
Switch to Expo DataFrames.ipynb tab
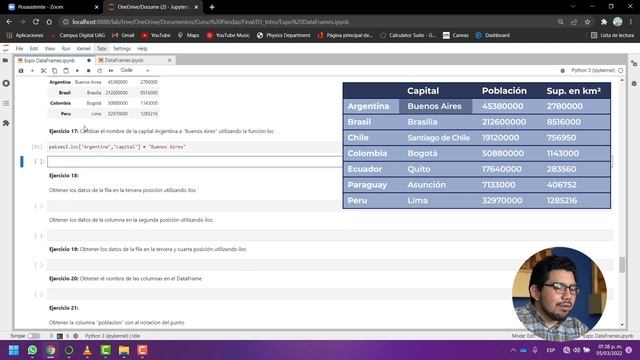[x=49, y=60]
